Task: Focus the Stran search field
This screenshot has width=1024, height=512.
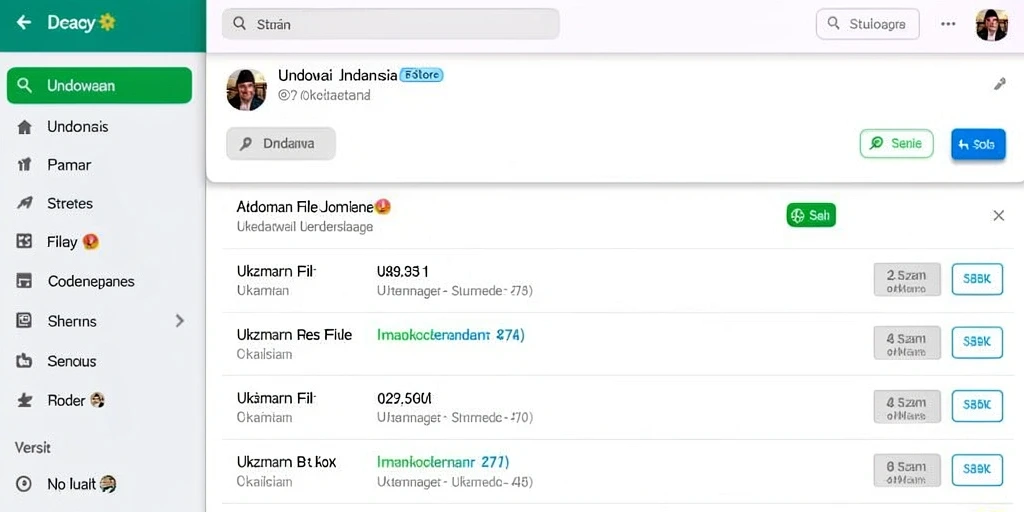Action: (x=391, y=24)
